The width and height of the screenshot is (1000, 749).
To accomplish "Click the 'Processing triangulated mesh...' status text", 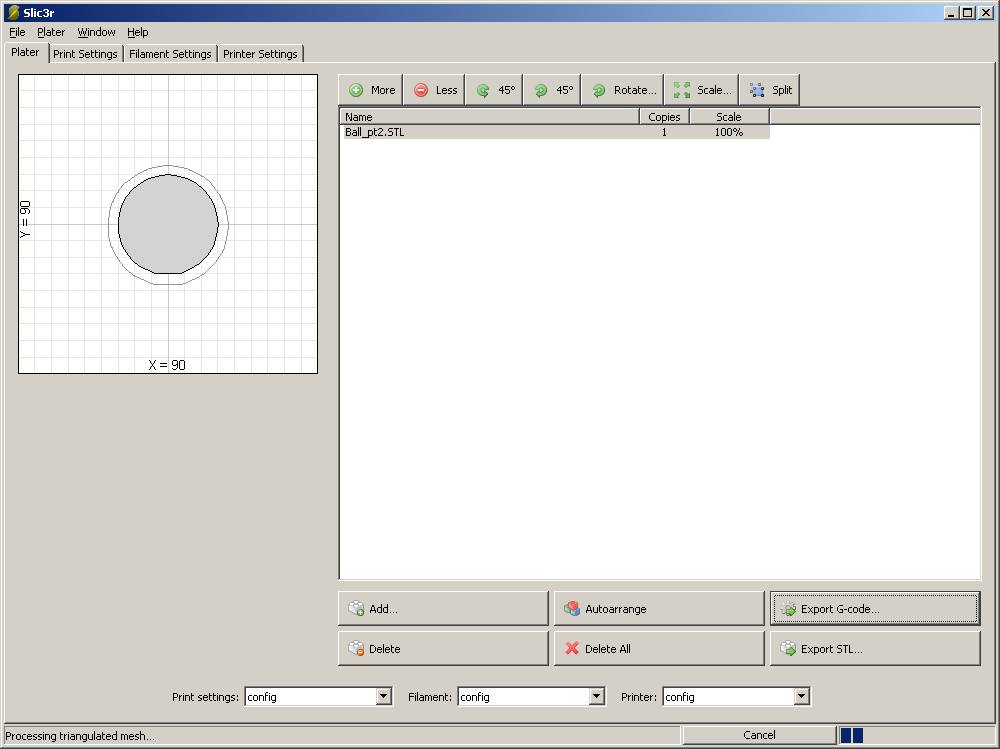I will point(80,736).
